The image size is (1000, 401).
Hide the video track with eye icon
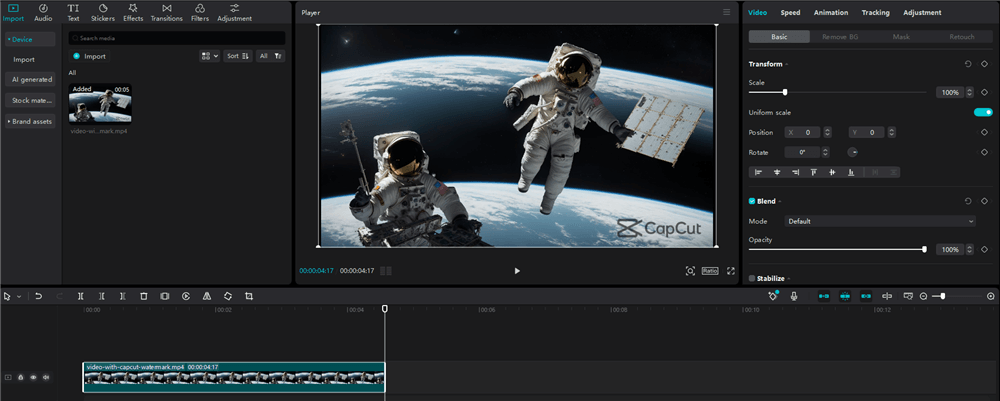(x=33, y=377)
